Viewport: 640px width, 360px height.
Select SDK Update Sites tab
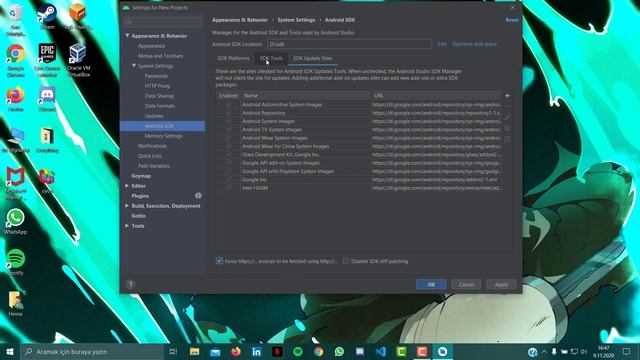click(312, 58)
